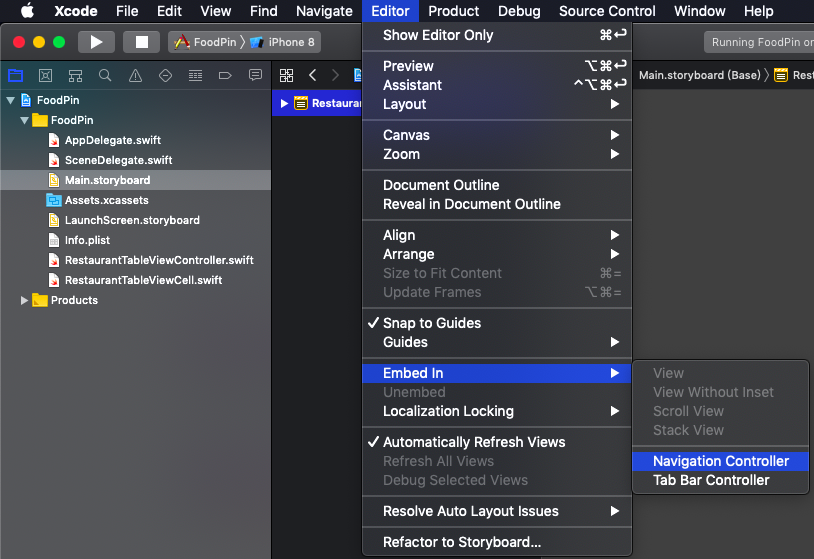Screen dimensions: 814x559
Task: Open the Project navigator folder icon
Action: pos(15,76)
